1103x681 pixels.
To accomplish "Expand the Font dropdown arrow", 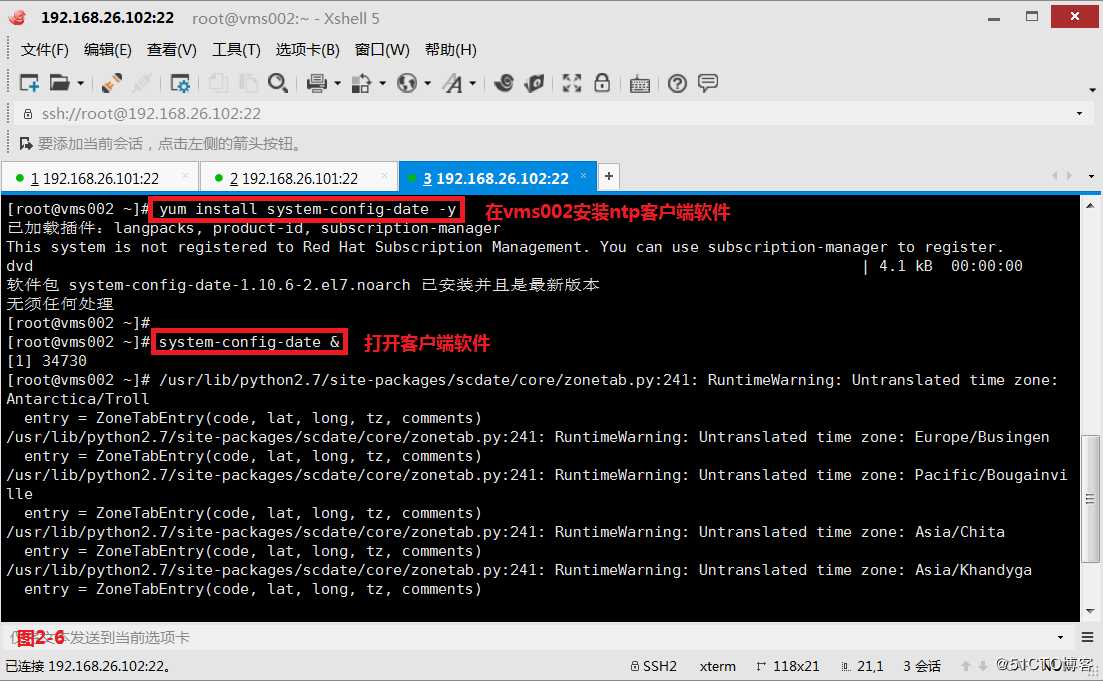I will pyautogui.click(x=473, y=84).
